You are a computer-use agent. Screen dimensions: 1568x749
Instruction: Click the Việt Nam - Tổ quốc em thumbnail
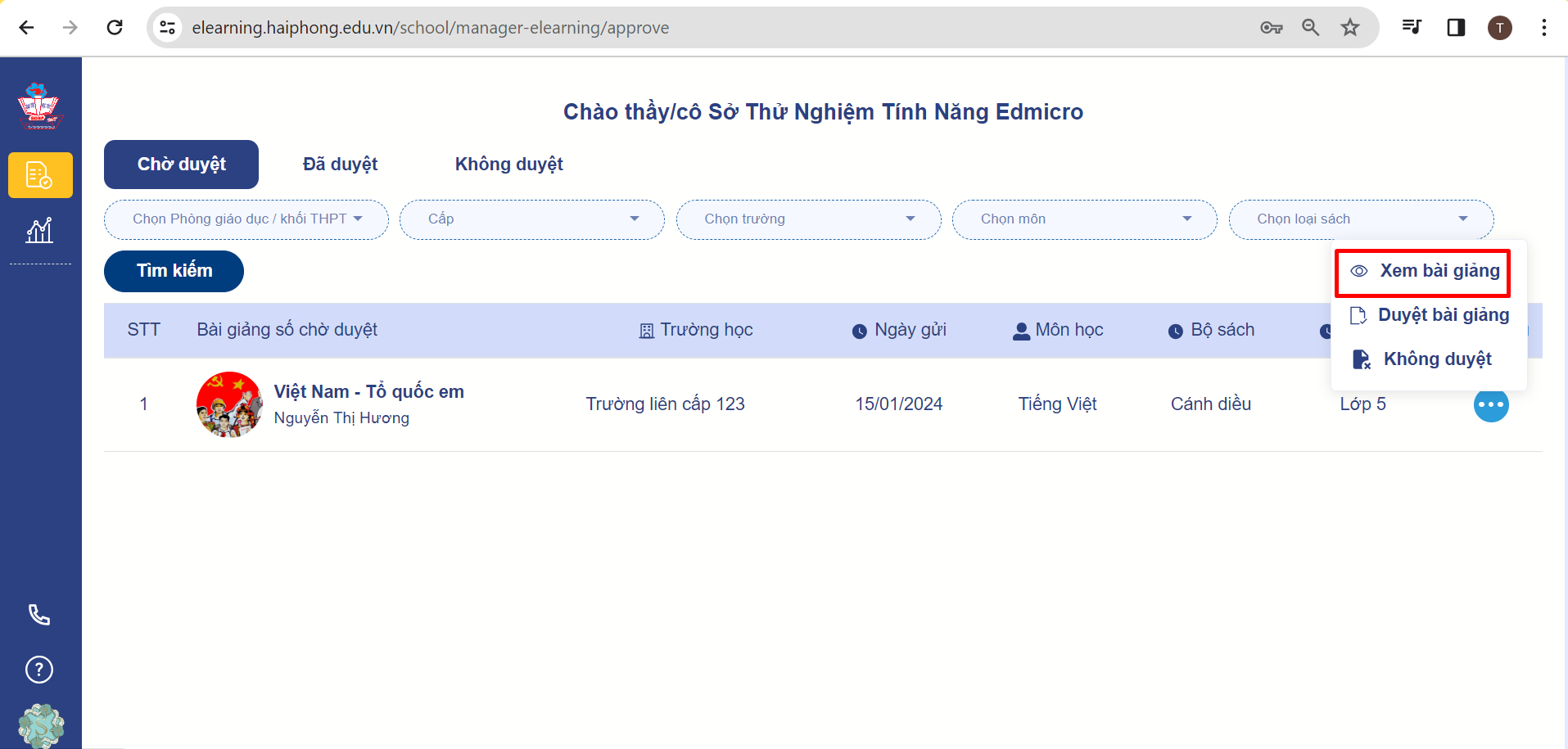[229, 404]
